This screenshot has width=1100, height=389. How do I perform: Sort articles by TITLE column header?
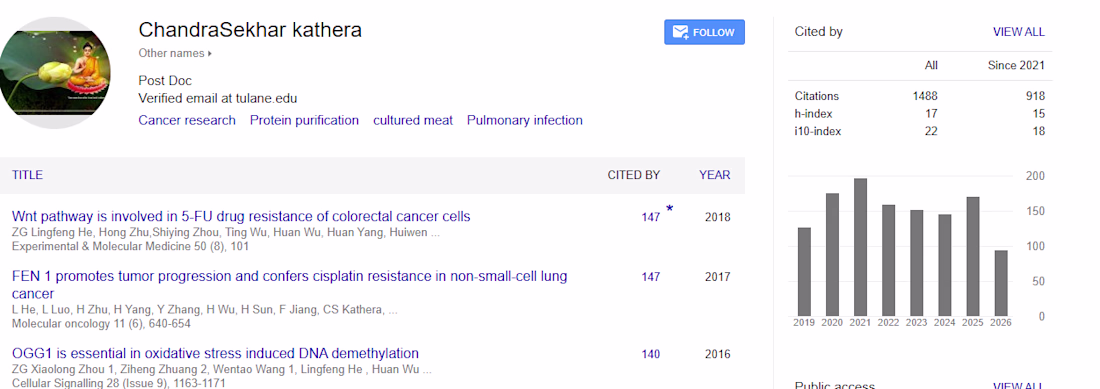click(x=27, y=175)
